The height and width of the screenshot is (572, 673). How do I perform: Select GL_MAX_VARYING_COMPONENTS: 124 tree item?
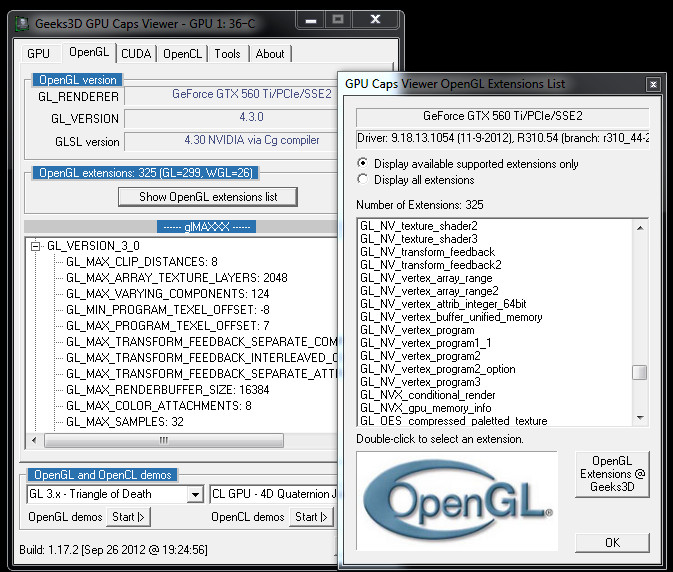point(167,294)
